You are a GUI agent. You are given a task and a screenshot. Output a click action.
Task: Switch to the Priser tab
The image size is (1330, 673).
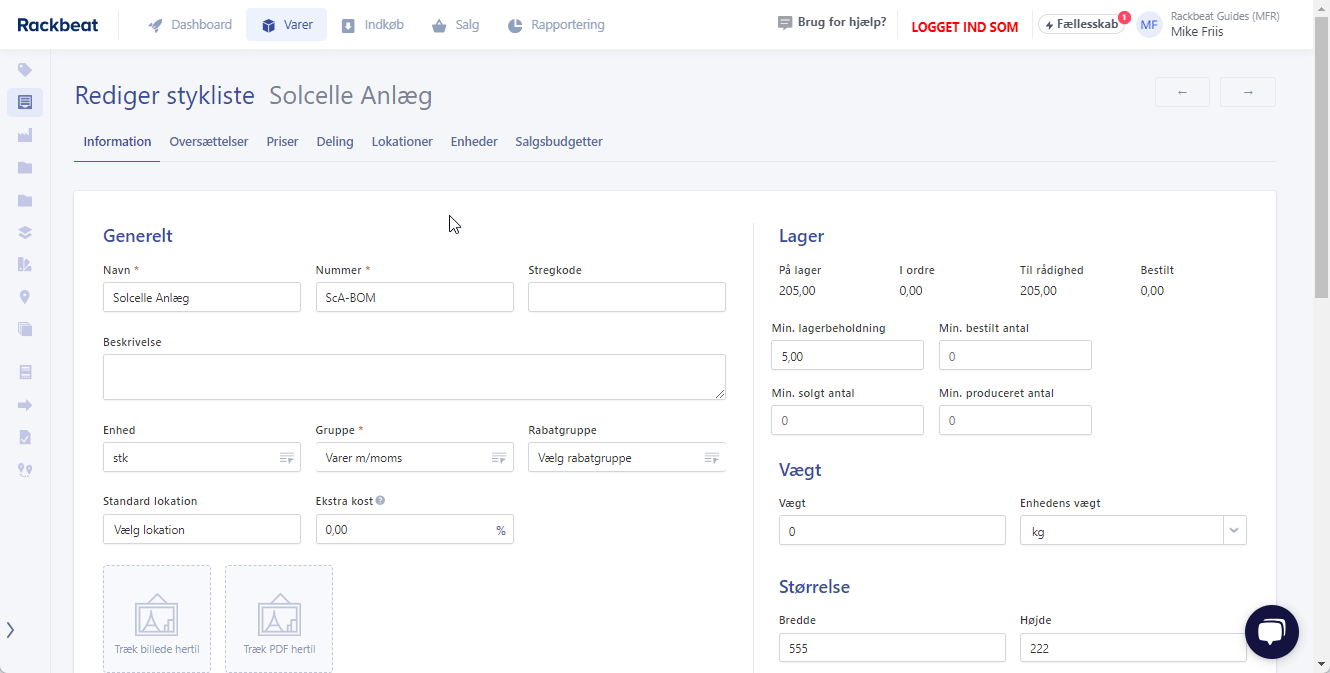282,142
